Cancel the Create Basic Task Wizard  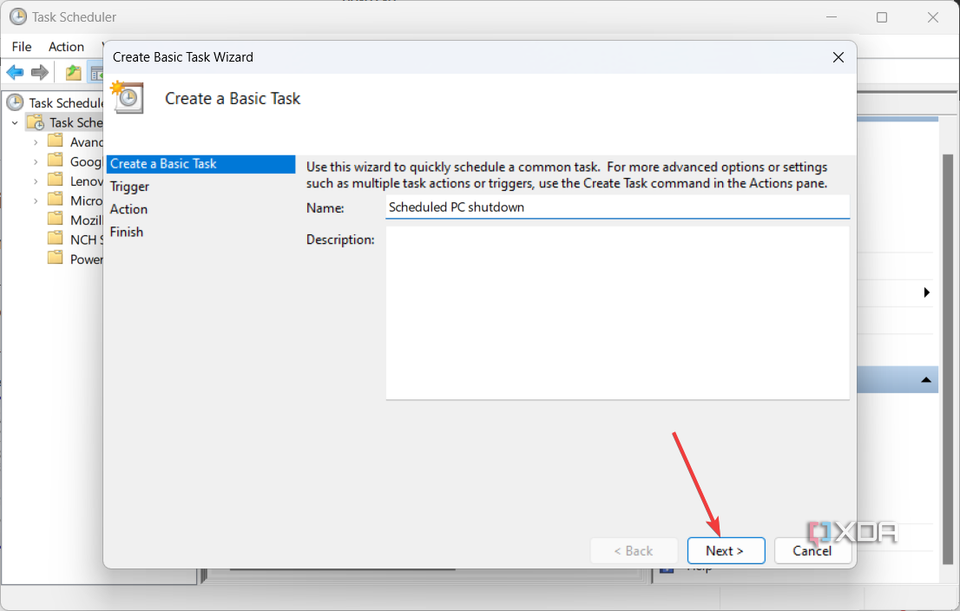pyautogui.click(x=812, y=550)
